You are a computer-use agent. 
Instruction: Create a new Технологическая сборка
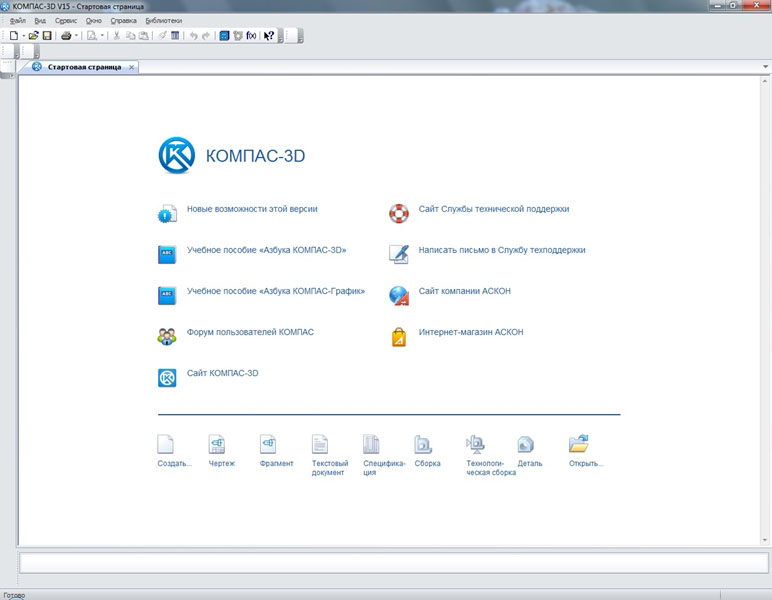476,444
